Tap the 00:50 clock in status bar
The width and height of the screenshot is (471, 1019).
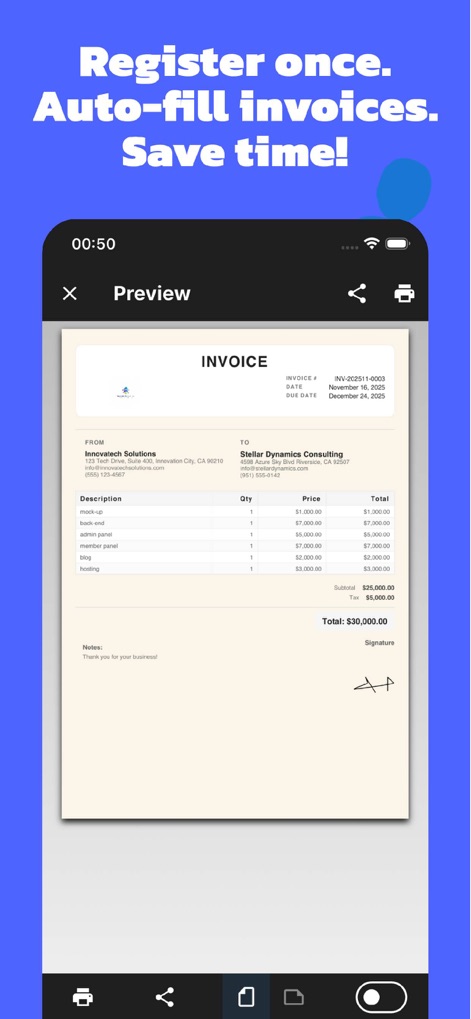pos(94,244)
